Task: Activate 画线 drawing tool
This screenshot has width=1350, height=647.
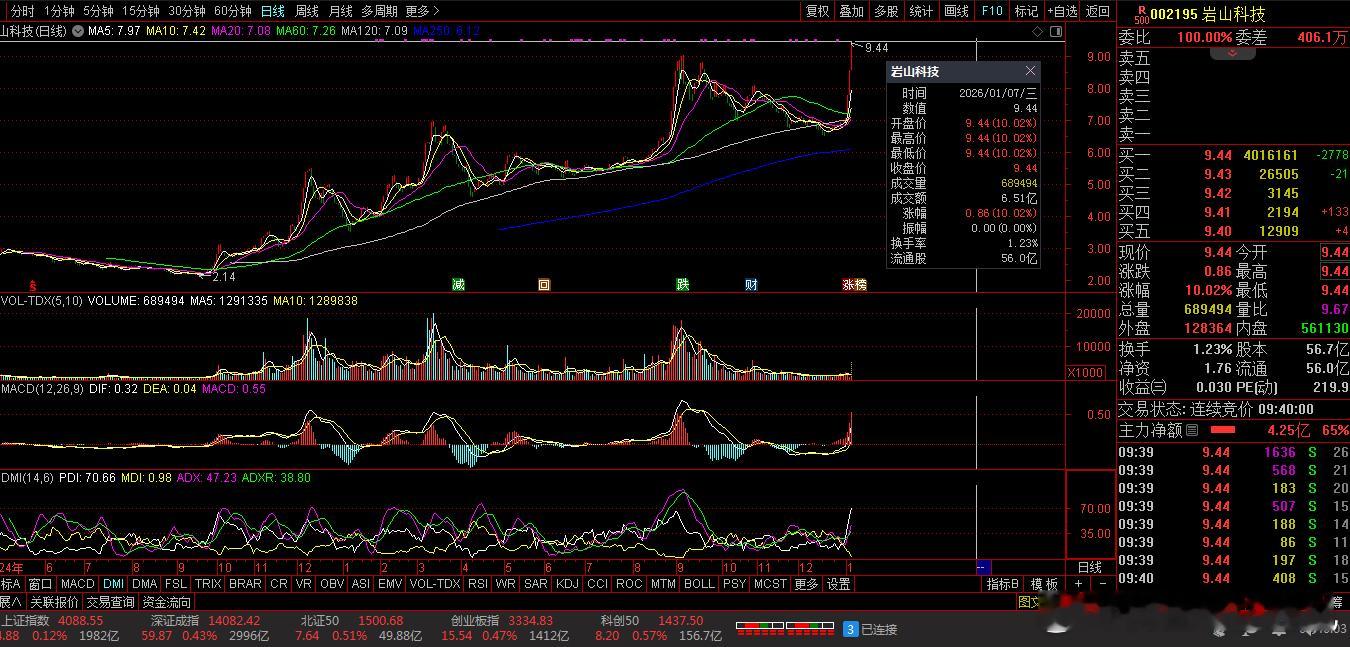Action: [x=957, y=11]
